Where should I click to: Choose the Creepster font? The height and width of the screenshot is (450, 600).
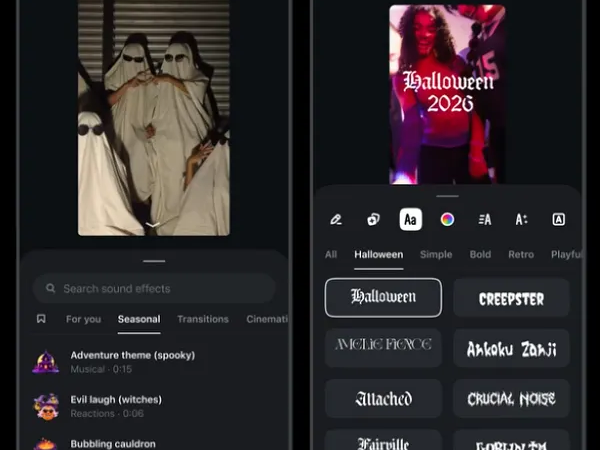point(511,298)
